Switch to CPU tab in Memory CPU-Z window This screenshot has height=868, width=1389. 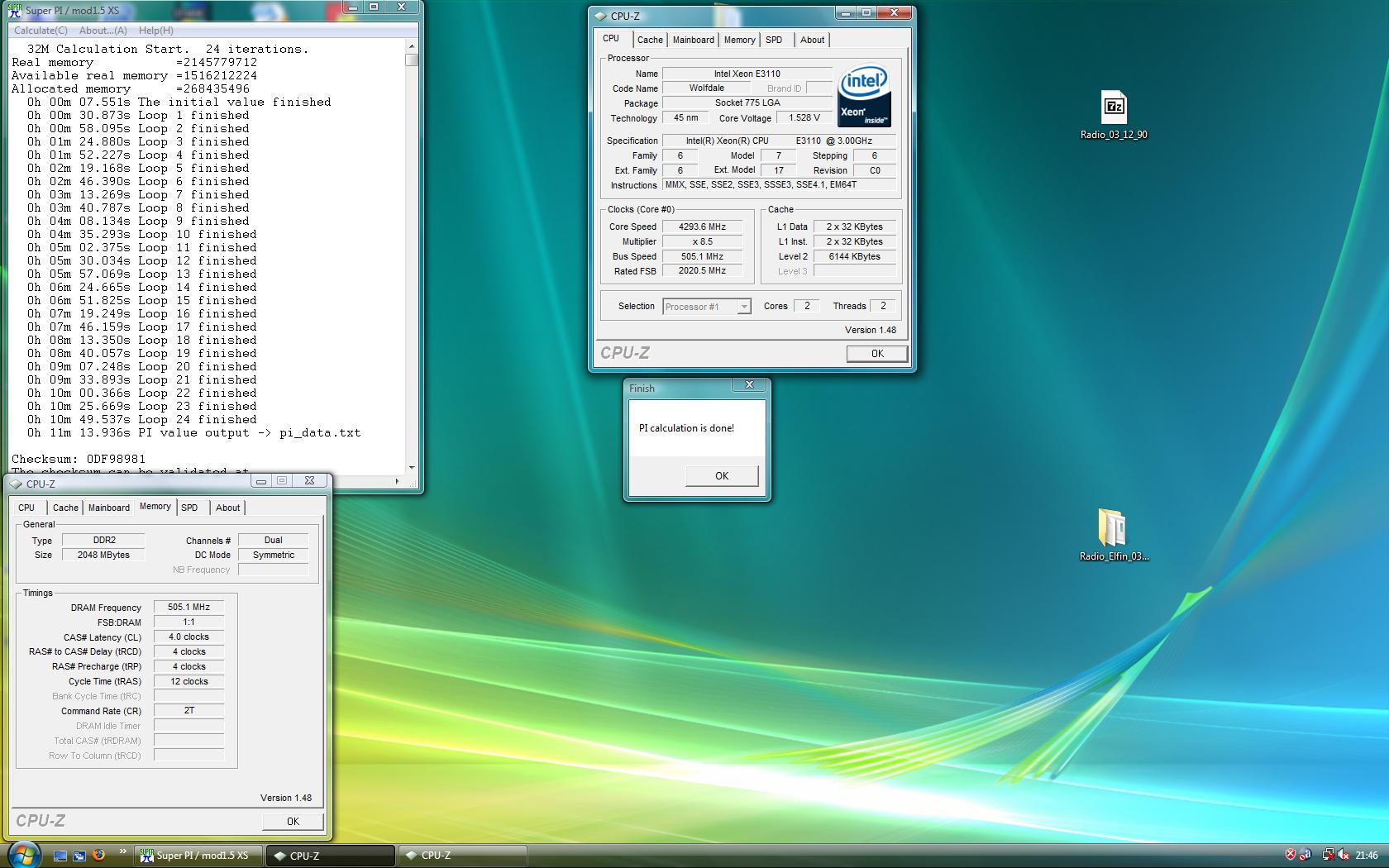pos(26,508)
